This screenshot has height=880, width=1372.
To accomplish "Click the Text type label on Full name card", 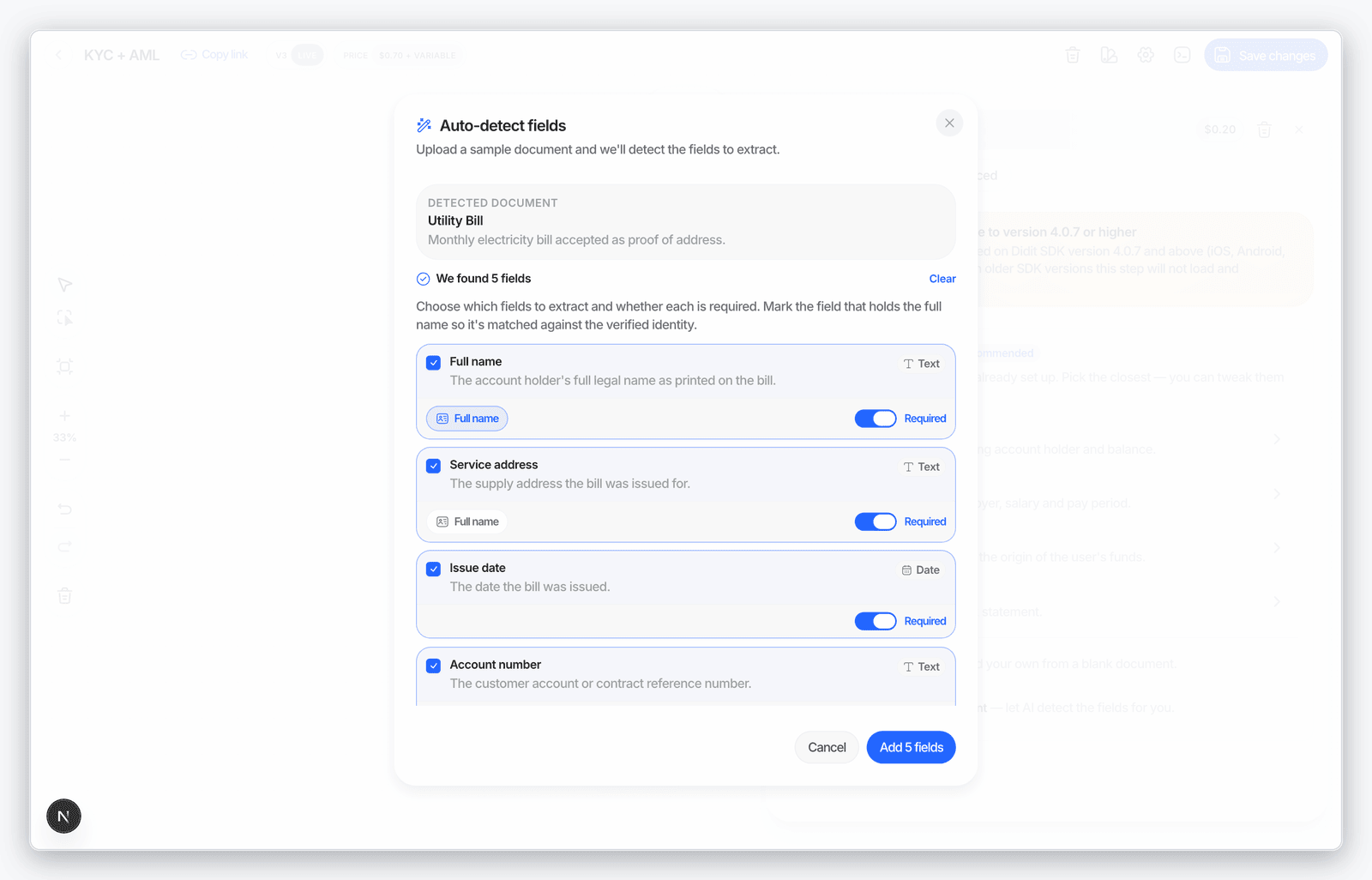I will pyautogui.click(x=922, y=364).
